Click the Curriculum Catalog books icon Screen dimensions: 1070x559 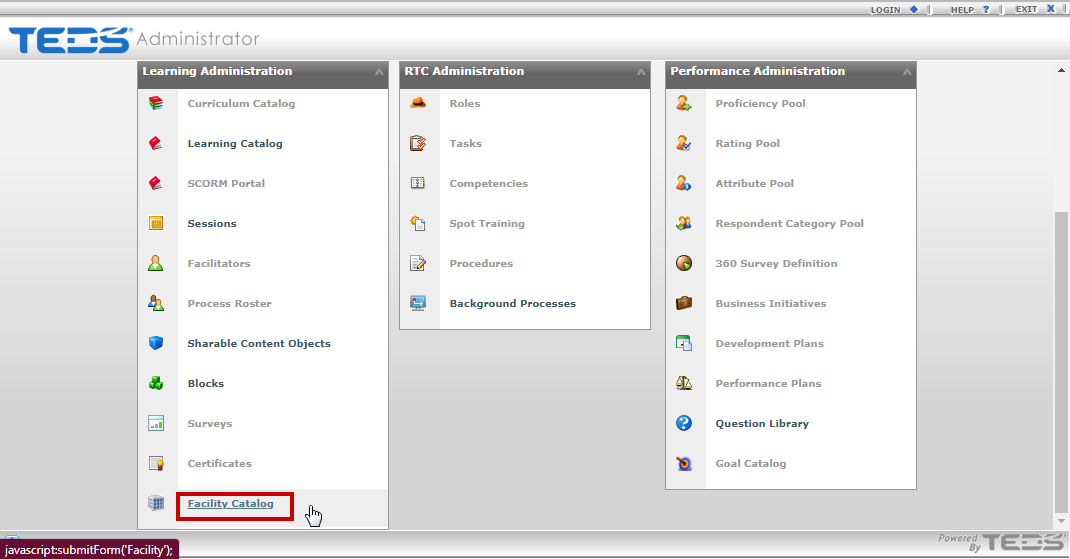156,103
